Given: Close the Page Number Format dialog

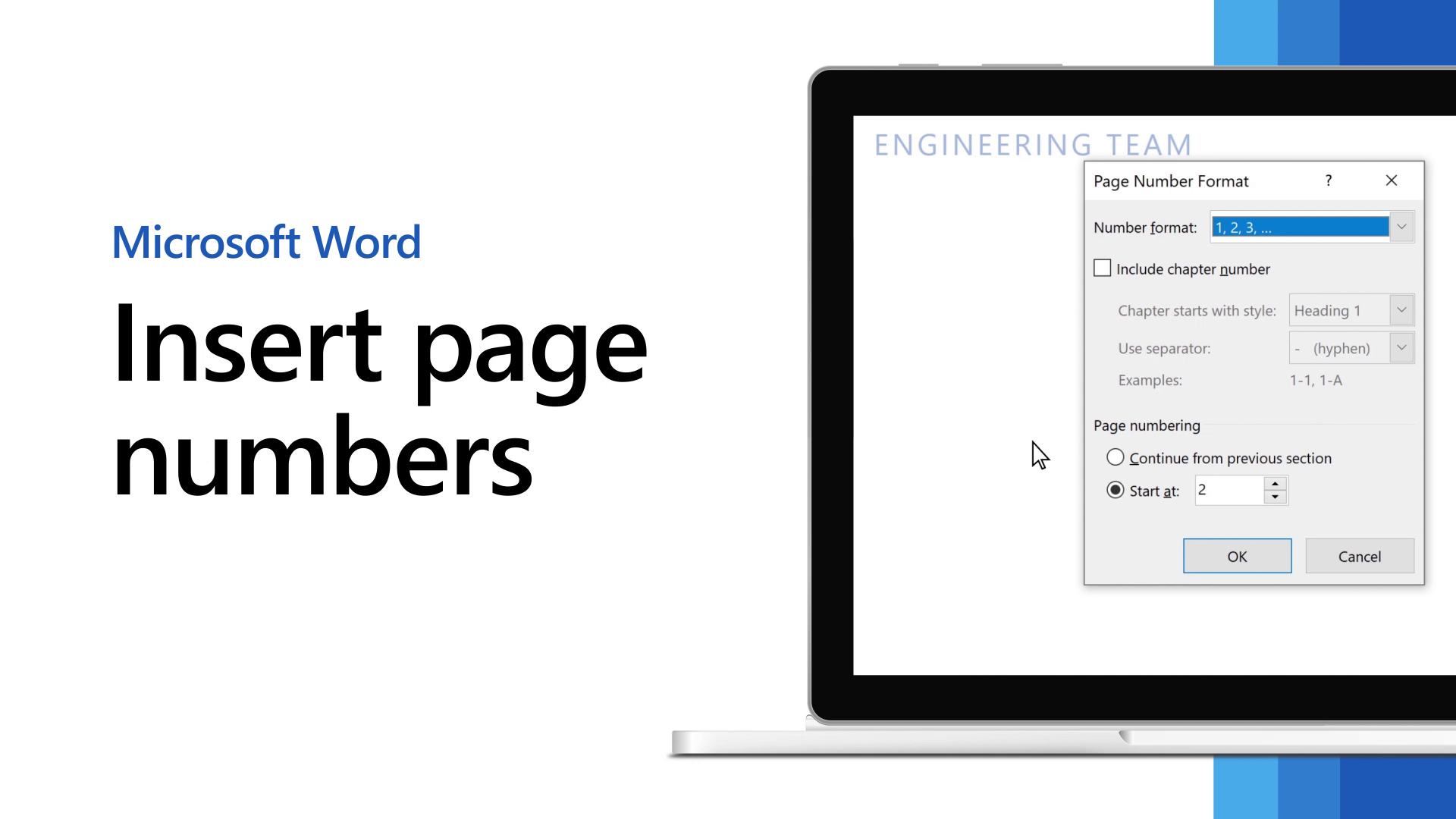Looking at the screenshot, I should tap(1391, 180).
